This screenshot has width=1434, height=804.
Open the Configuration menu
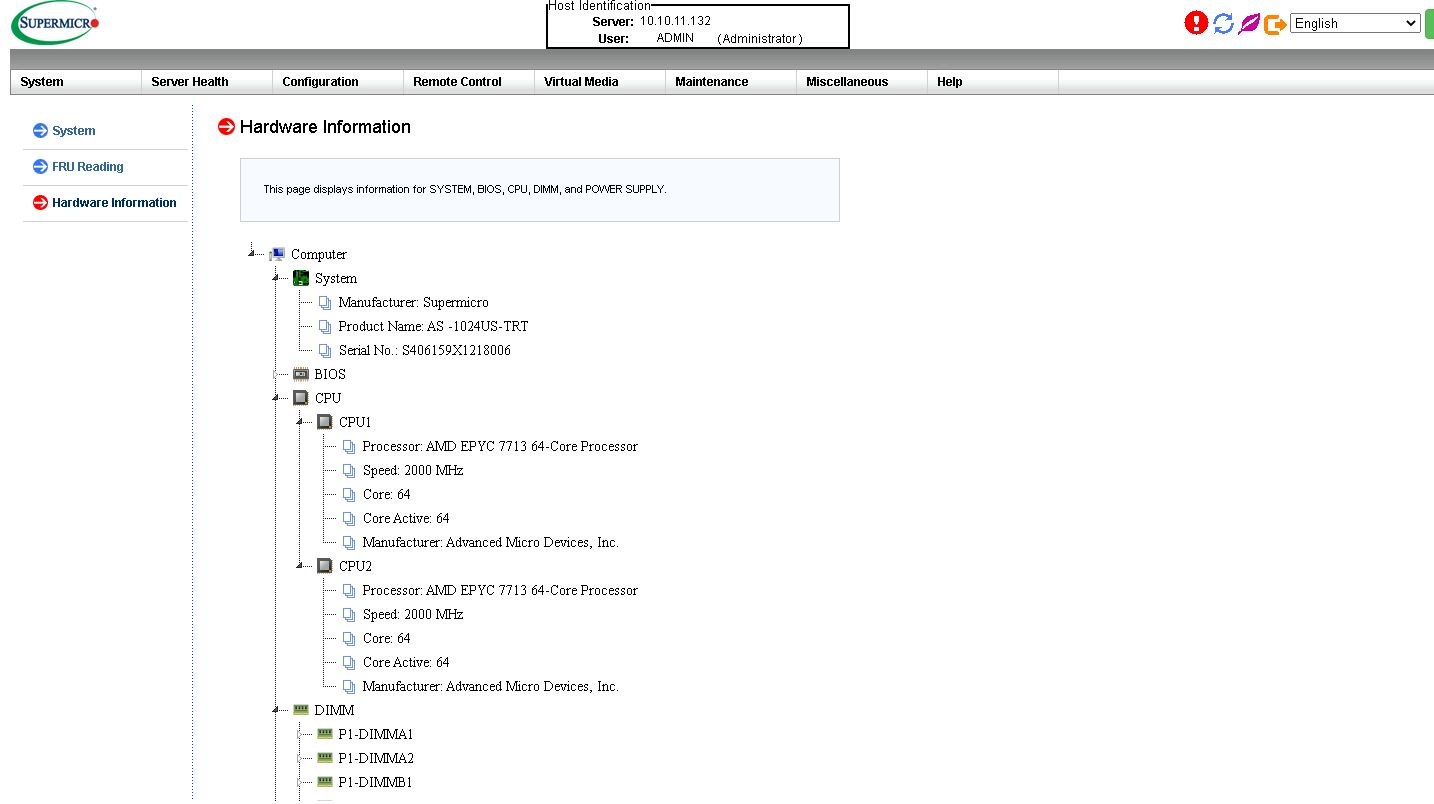(x=338, y=82)
